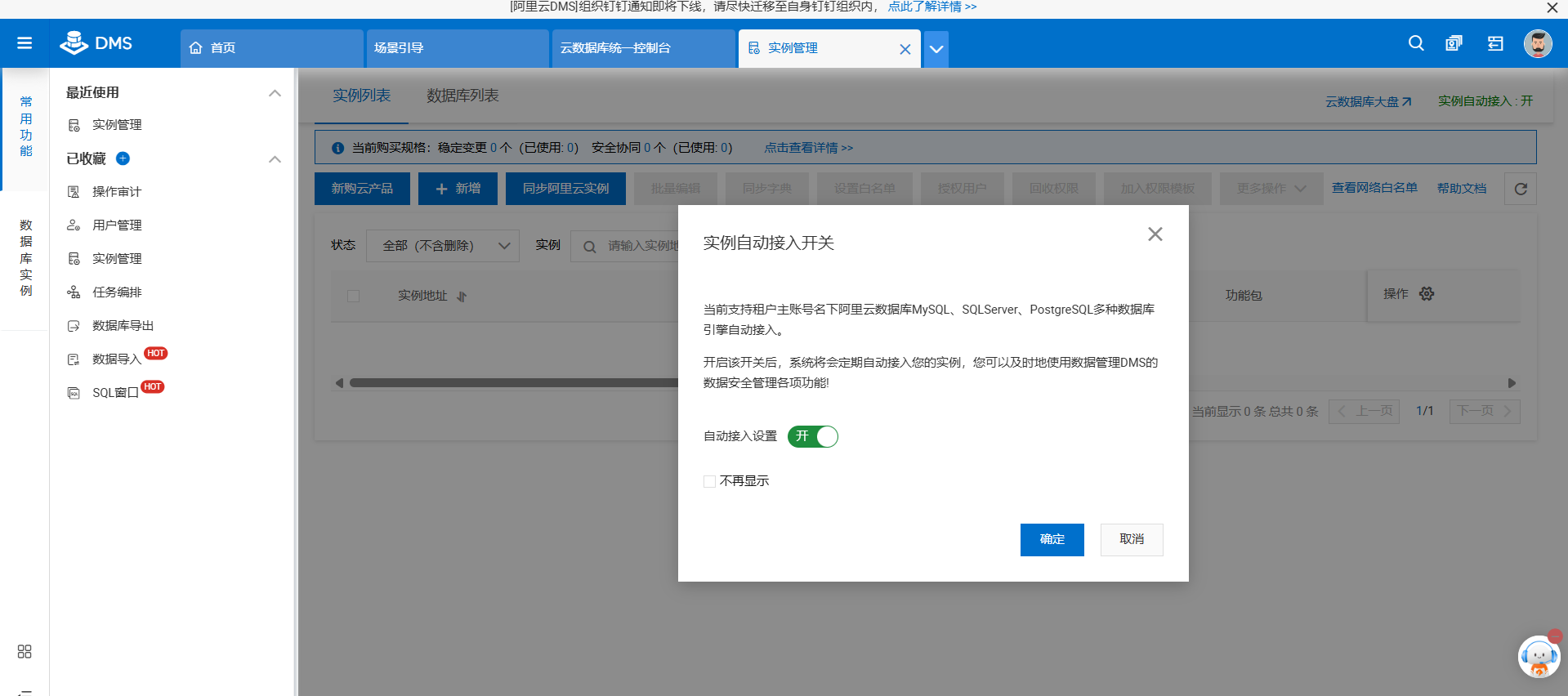Open the 更多操作 dropdown
This screenshot has height=696, width=1568.
point(1271,189)
